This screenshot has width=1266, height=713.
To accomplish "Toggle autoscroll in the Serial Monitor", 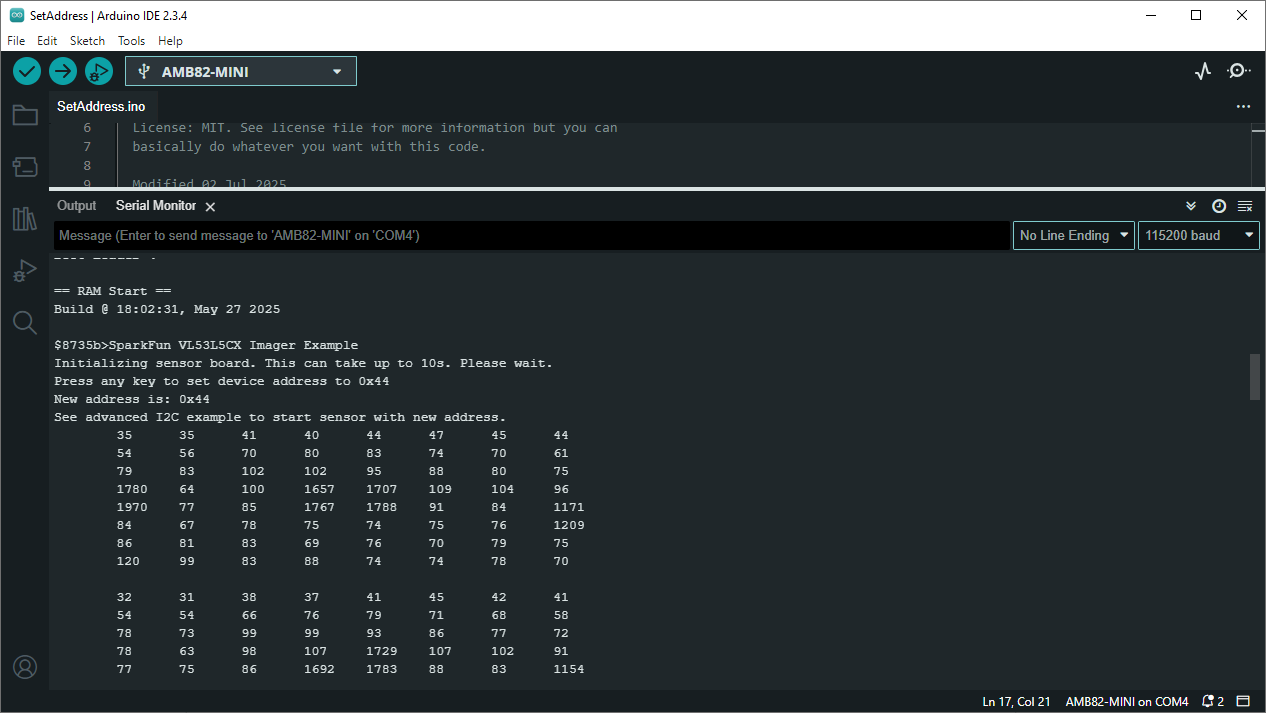I will click(1191, 206).
